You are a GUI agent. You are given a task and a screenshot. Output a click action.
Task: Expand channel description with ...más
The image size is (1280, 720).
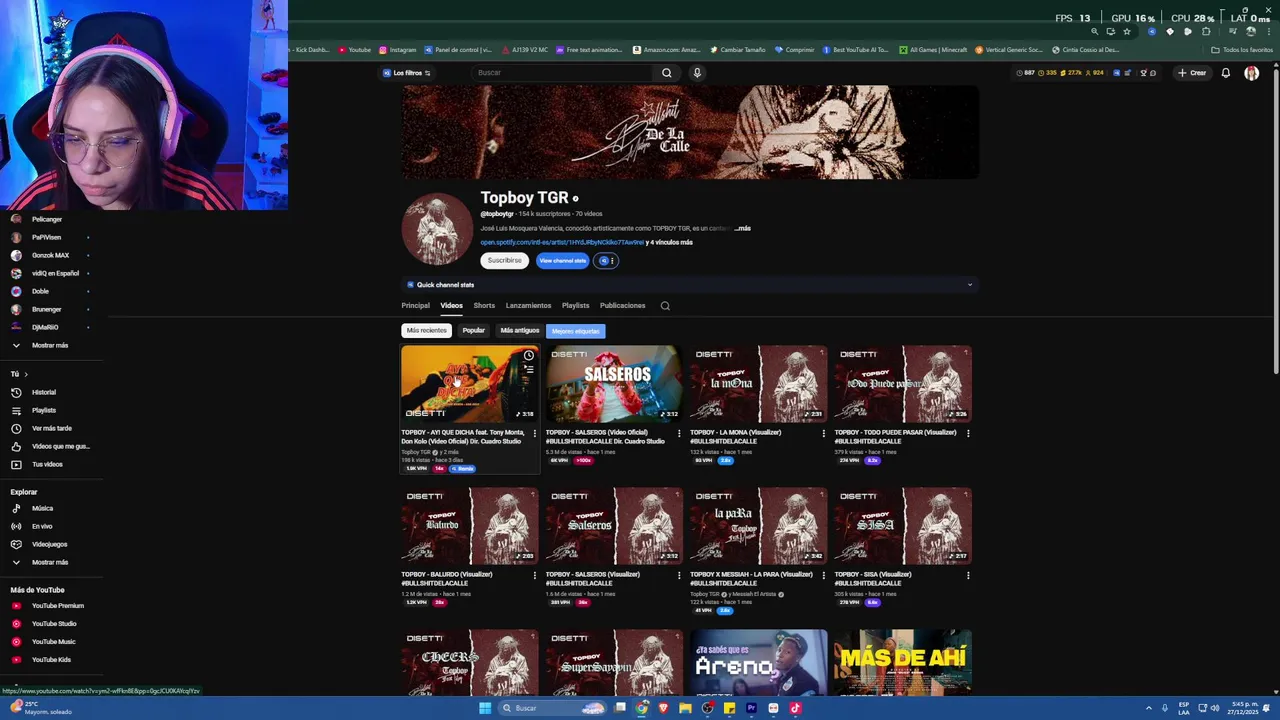pyautogui.click(x=742, y=229)
